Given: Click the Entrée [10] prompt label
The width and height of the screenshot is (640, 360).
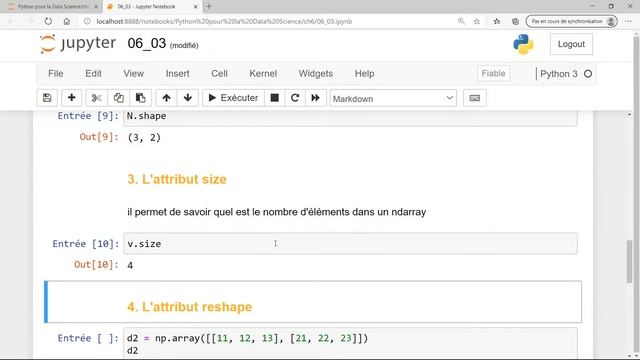Looking at the screenshot, I should pos(86,244).
